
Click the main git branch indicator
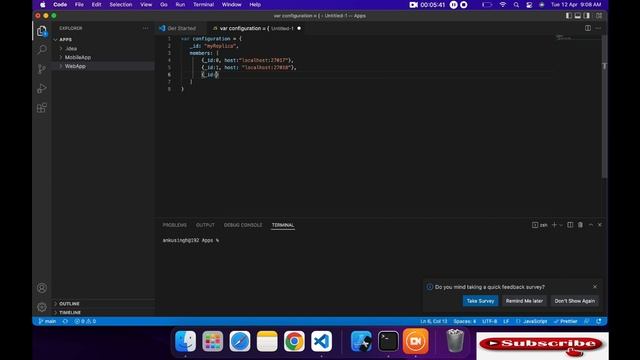pyautogui.click(x=47, y=321)
